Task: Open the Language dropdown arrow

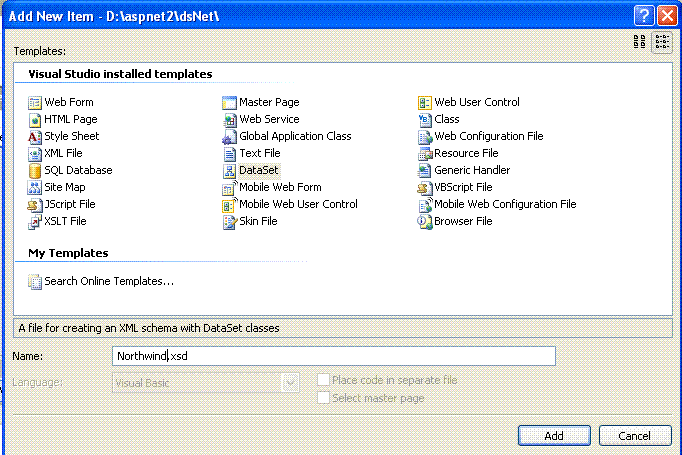Action: pyautogui.click(x=290, y=383)
